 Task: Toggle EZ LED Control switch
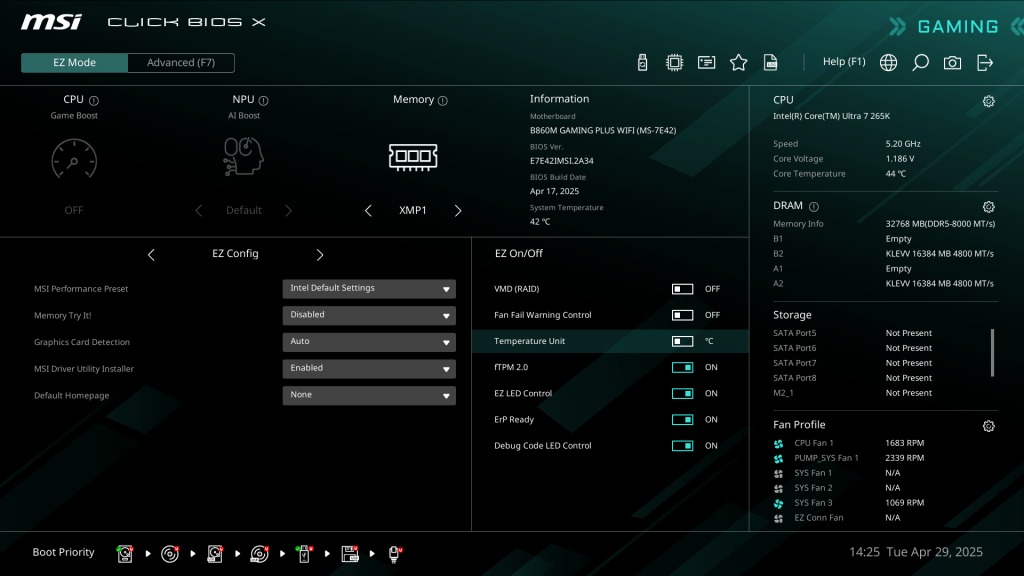pos(682,393)
